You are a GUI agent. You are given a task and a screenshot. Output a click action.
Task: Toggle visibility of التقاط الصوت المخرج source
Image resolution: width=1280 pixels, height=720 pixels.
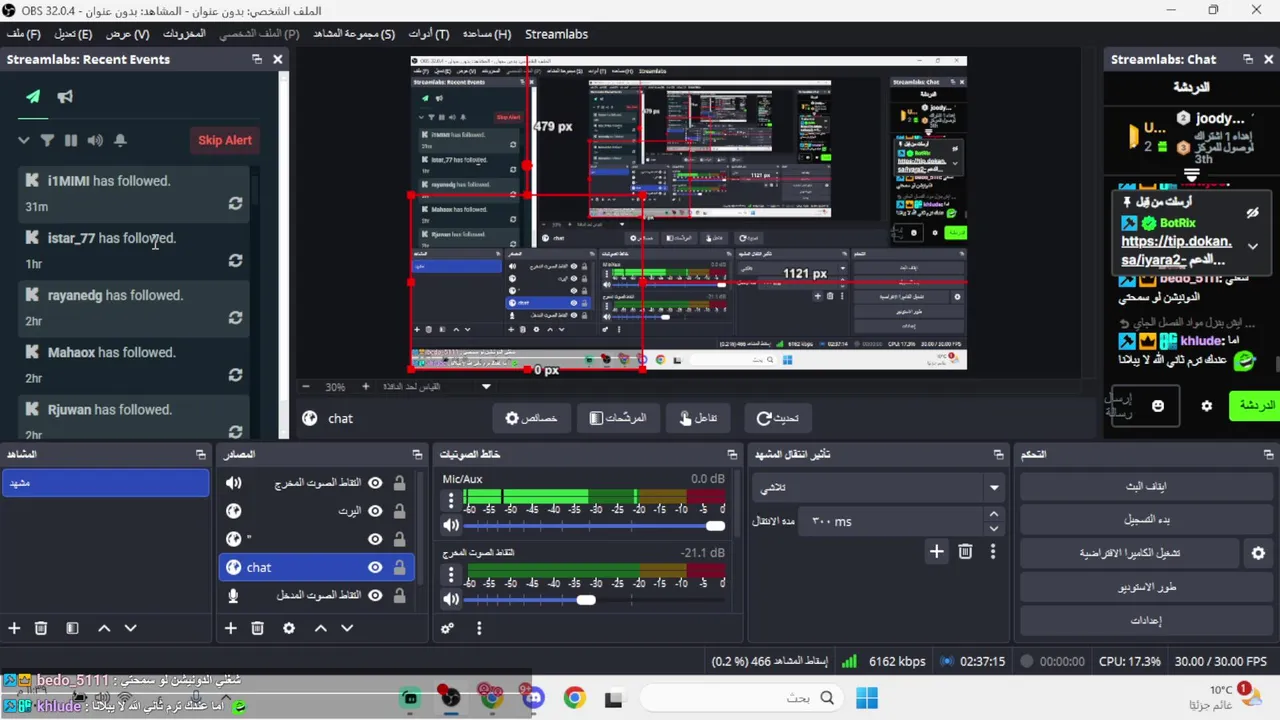tap(375, 483)
